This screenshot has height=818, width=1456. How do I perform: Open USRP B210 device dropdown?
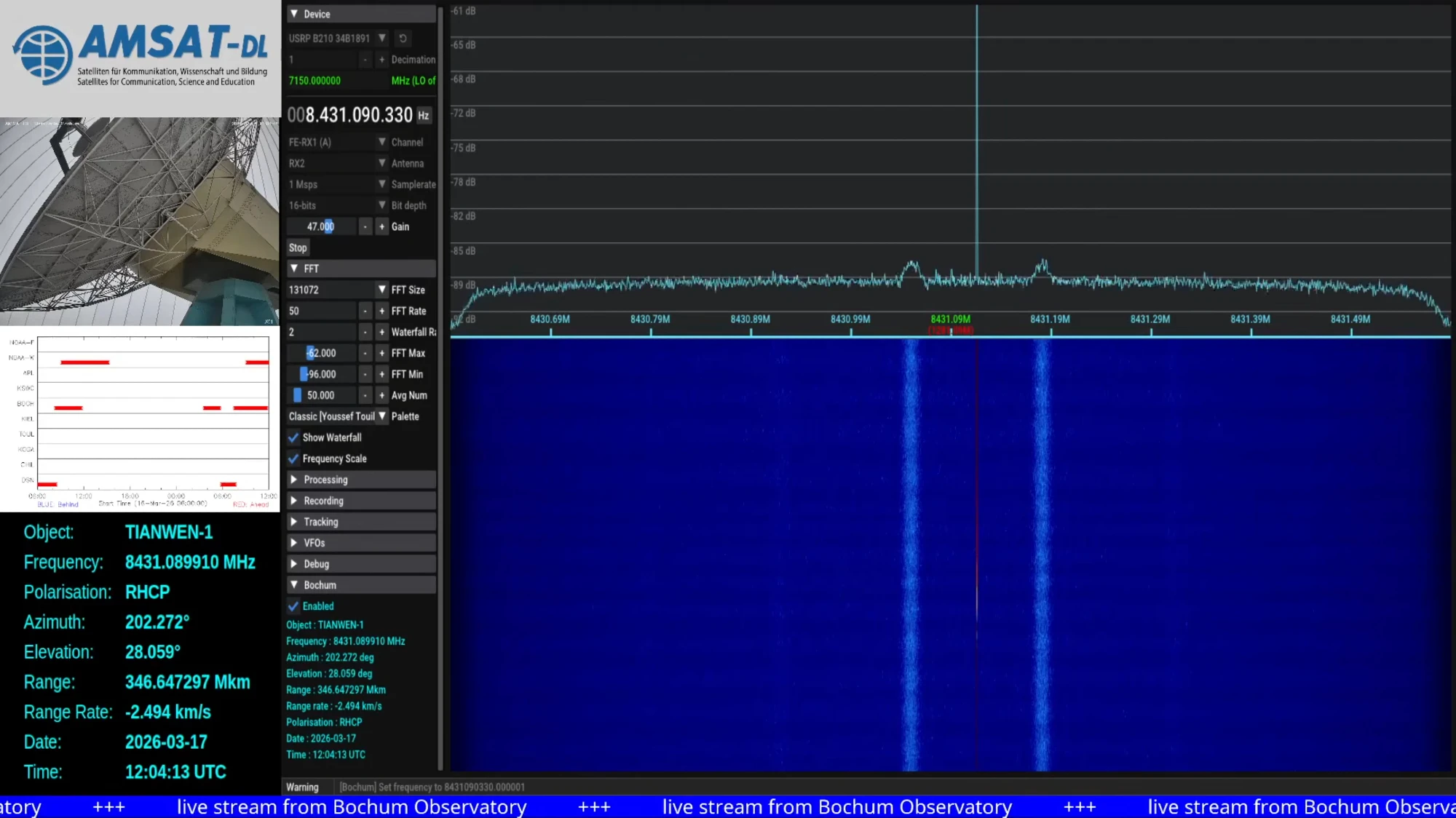tap(381, 38)
